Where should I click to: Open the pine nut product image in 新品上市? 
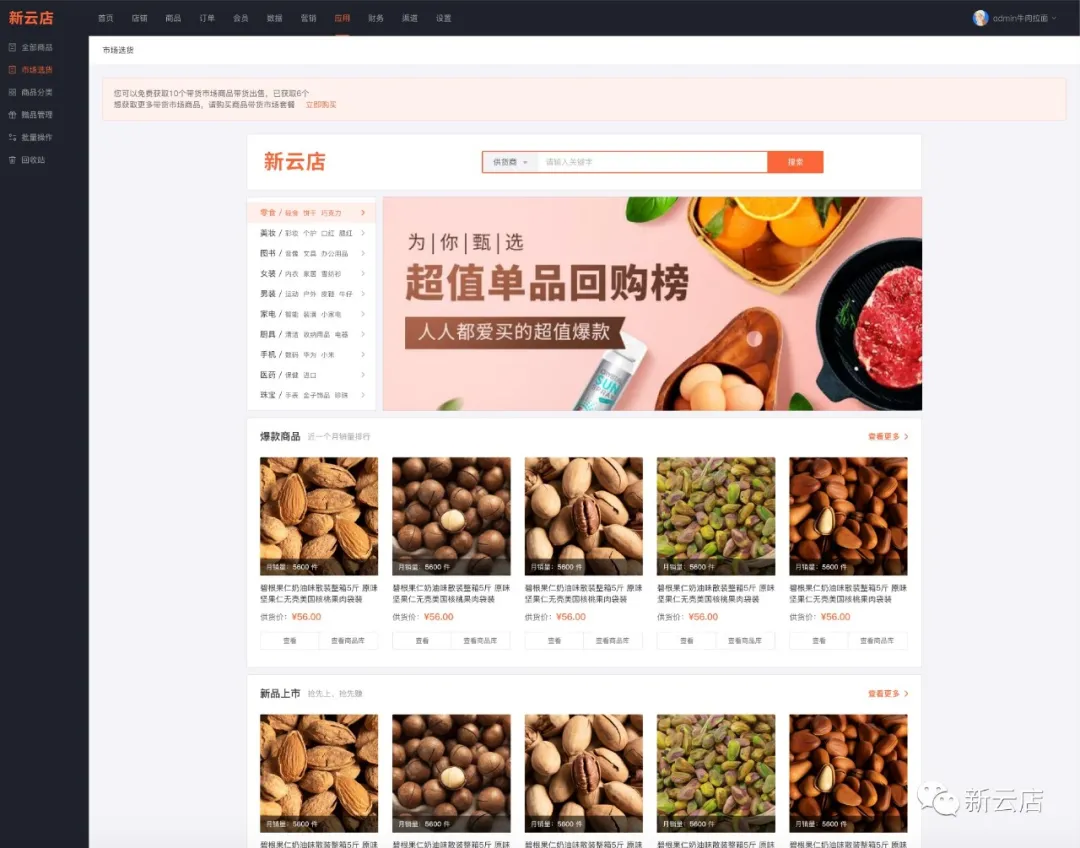tap(848, 773)
